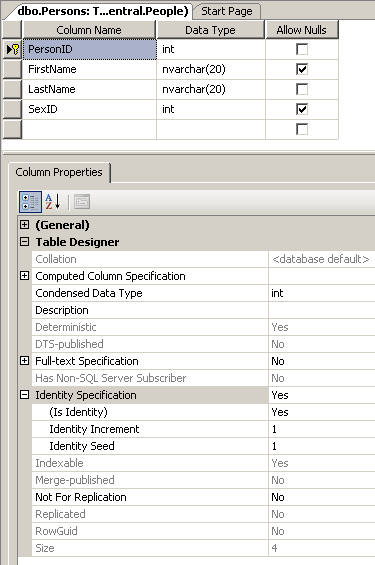375x565 pixels.
Task: Click nvarchar(20) data type for LastName
Action: [x=211, y=89]
